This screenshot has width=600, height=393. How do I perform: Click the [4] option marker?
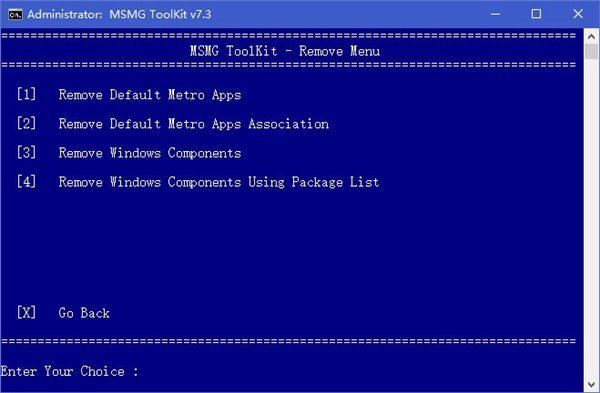[x=26, y=182]
